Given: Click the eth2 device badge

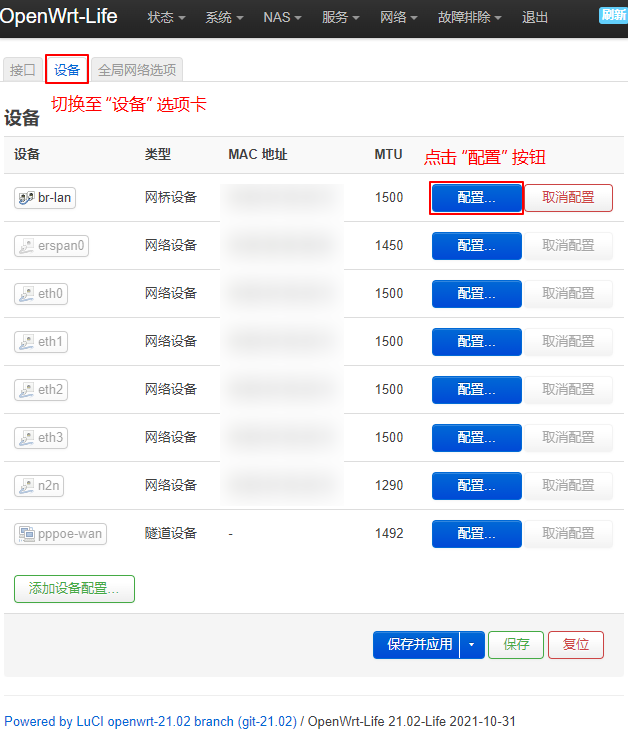Looking at the screenshot, I should point(41,390).
